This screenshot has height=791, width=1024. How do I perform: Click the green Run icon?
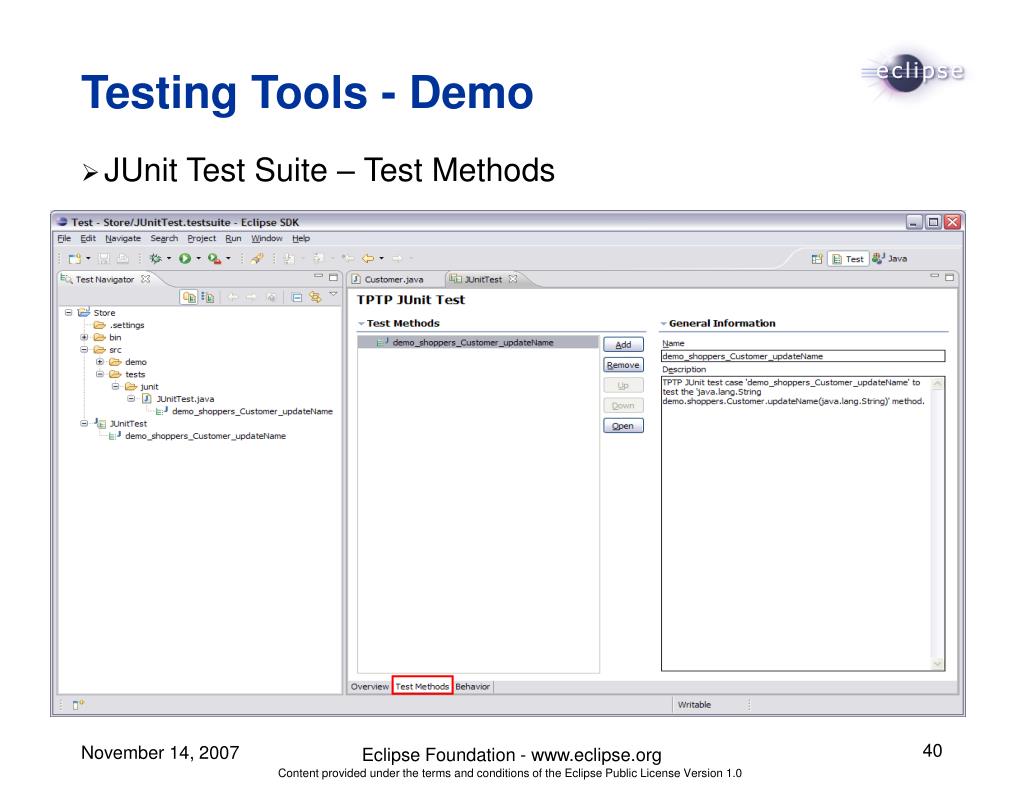(185, 259)
